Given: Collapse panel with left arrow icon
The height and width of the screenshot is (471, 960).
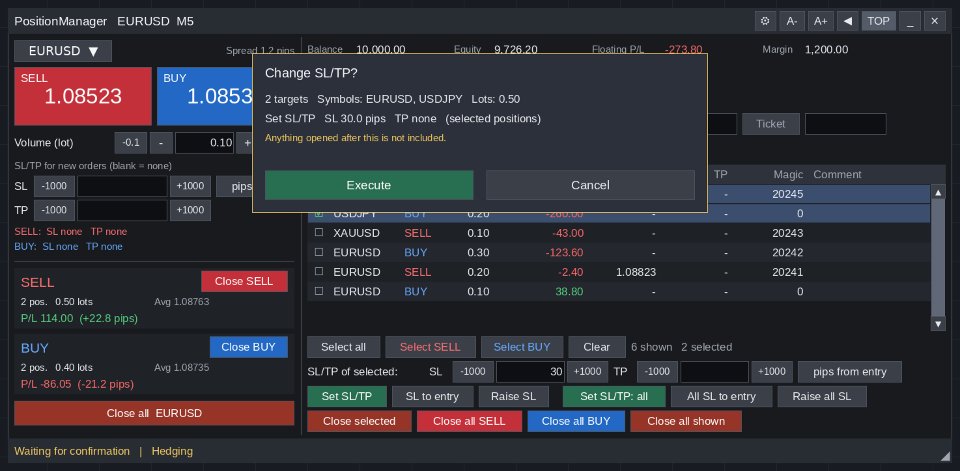Looking at the screenshot, I should pyautogui.click(x=847, y=21).
